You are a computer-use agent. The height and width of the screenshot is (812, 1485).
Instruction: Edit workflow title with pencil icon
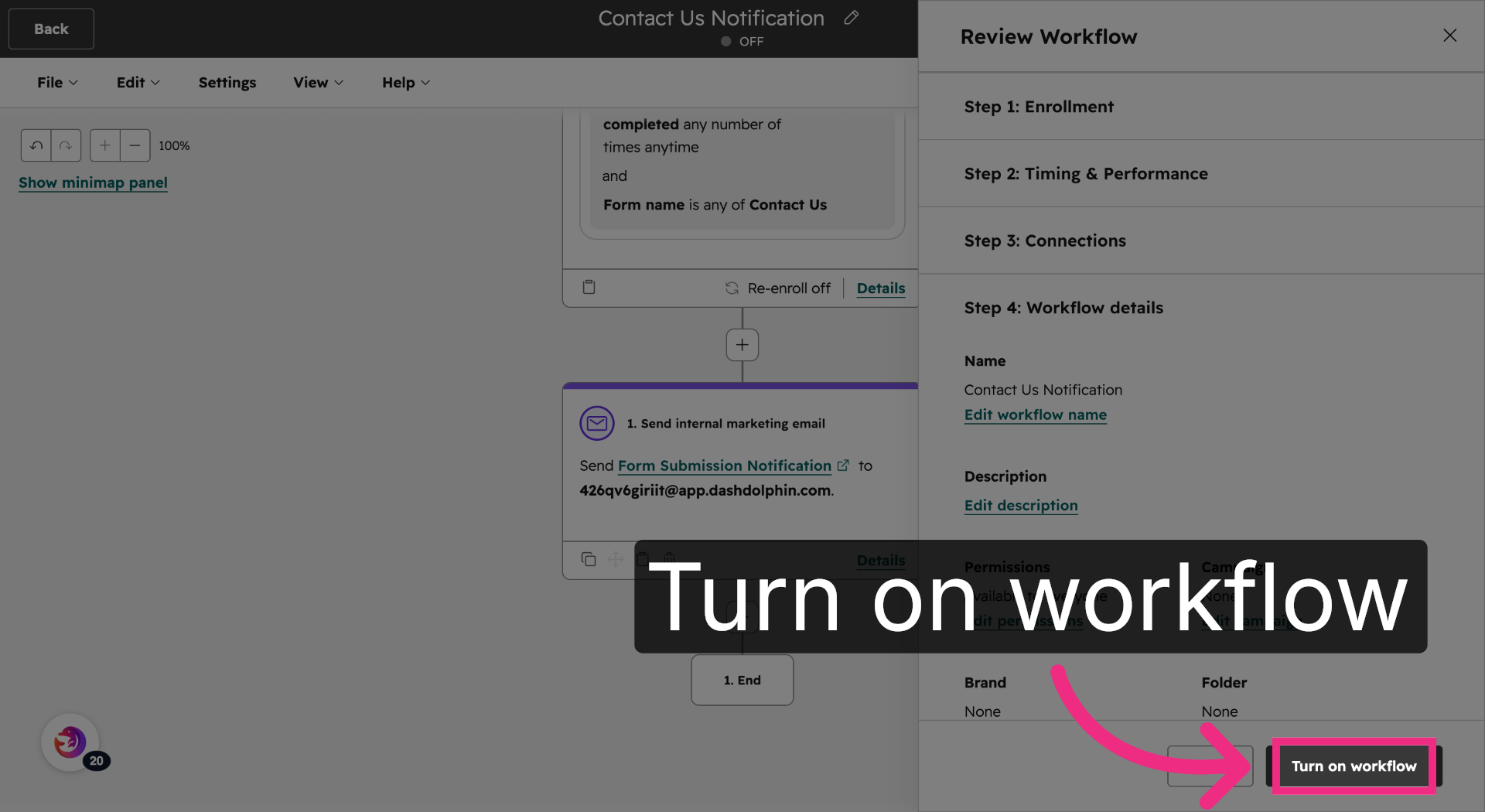point(851,18)
